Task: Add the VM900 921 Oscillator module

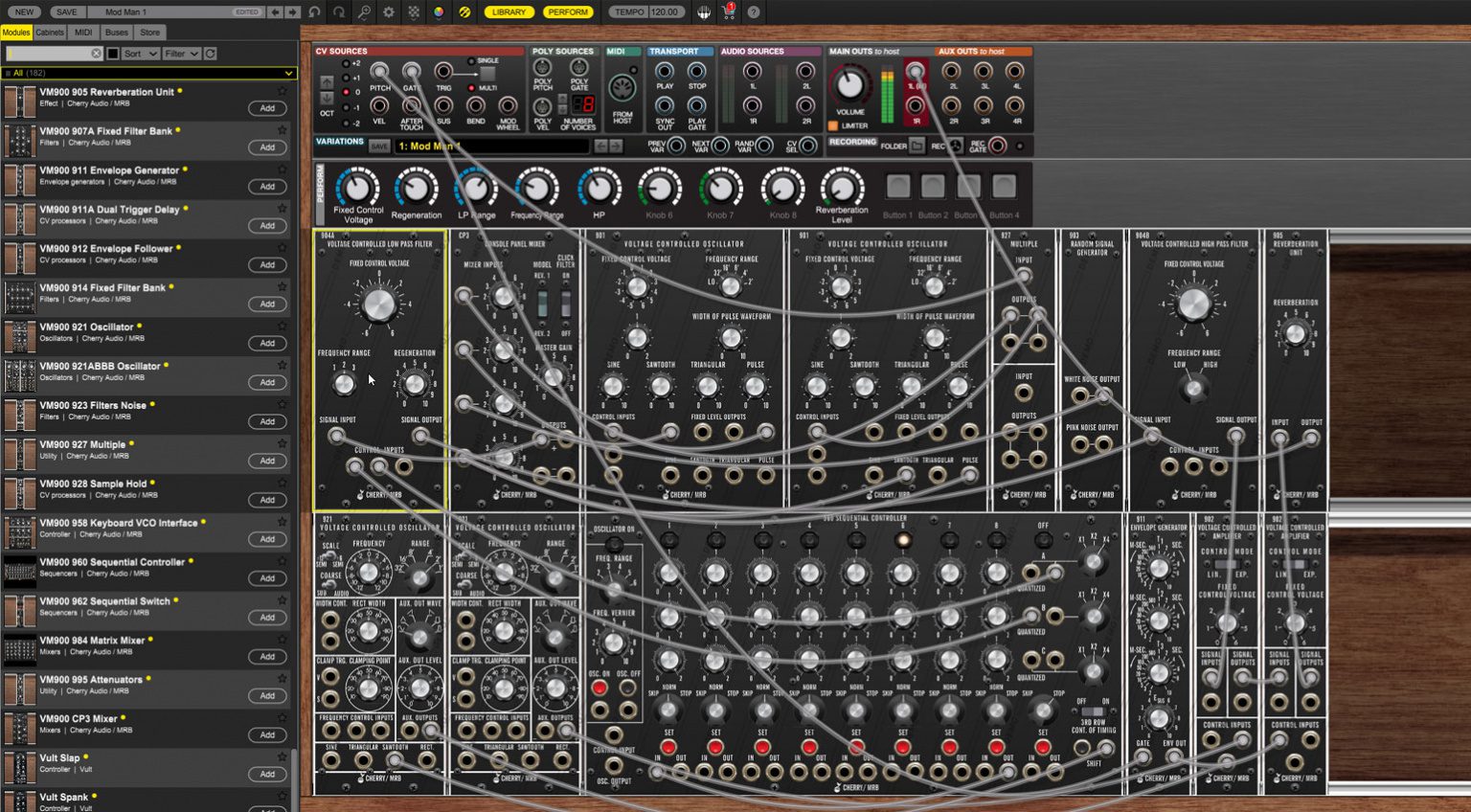Action: pyautogui.click(x=267, y=343)
